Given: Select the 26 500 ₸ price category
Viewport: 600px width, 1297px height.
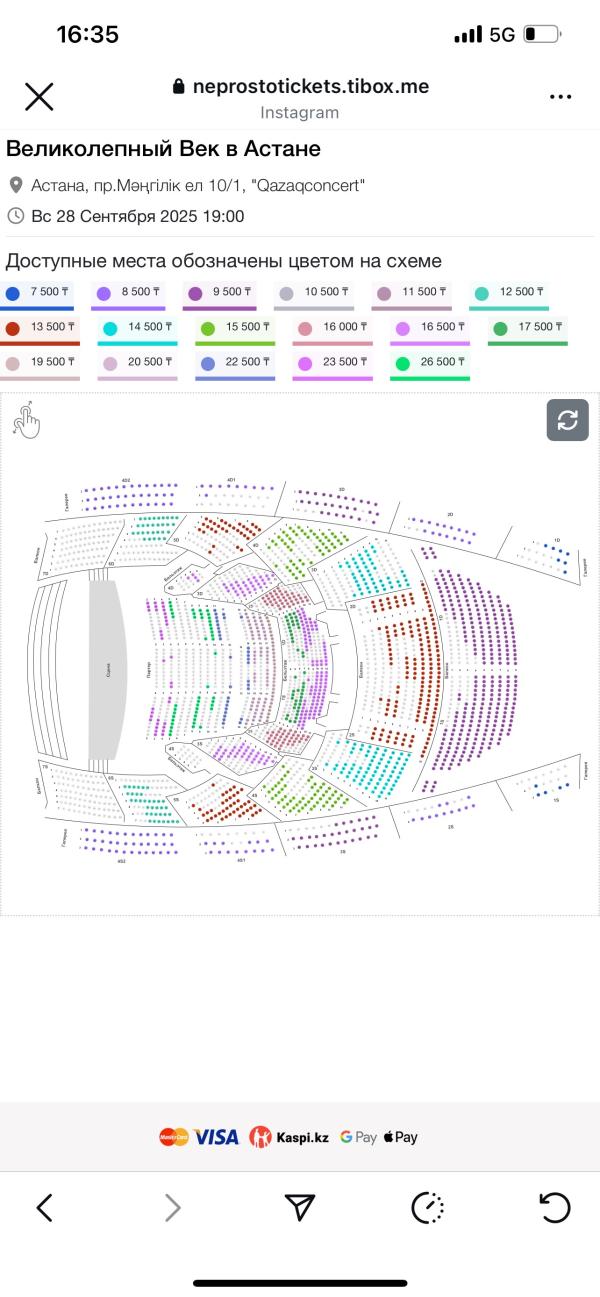Looking at the screenshot, I should tap(431, 365).
